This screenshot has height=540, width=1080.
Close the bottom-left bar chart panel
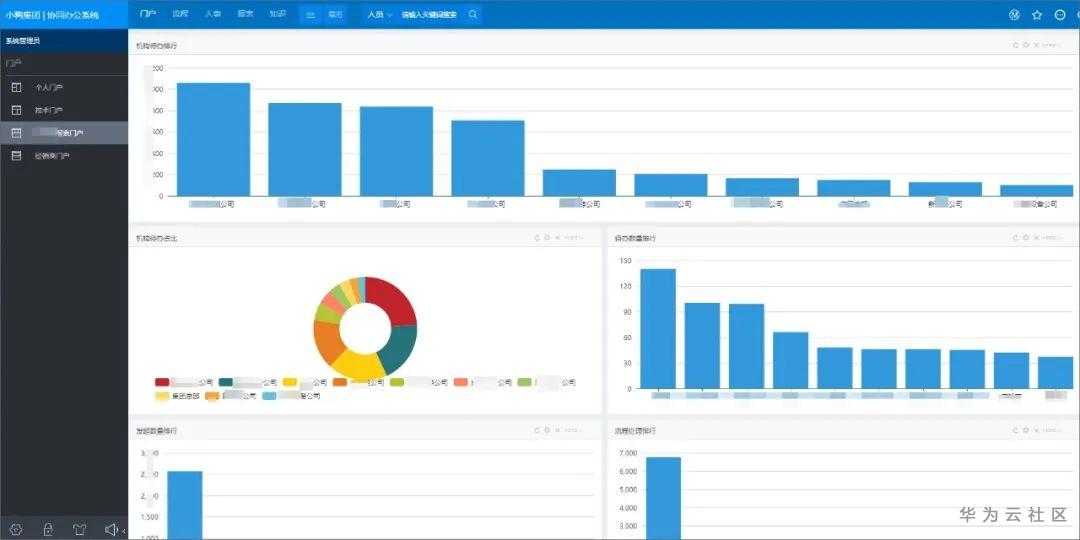coord(557,430)
